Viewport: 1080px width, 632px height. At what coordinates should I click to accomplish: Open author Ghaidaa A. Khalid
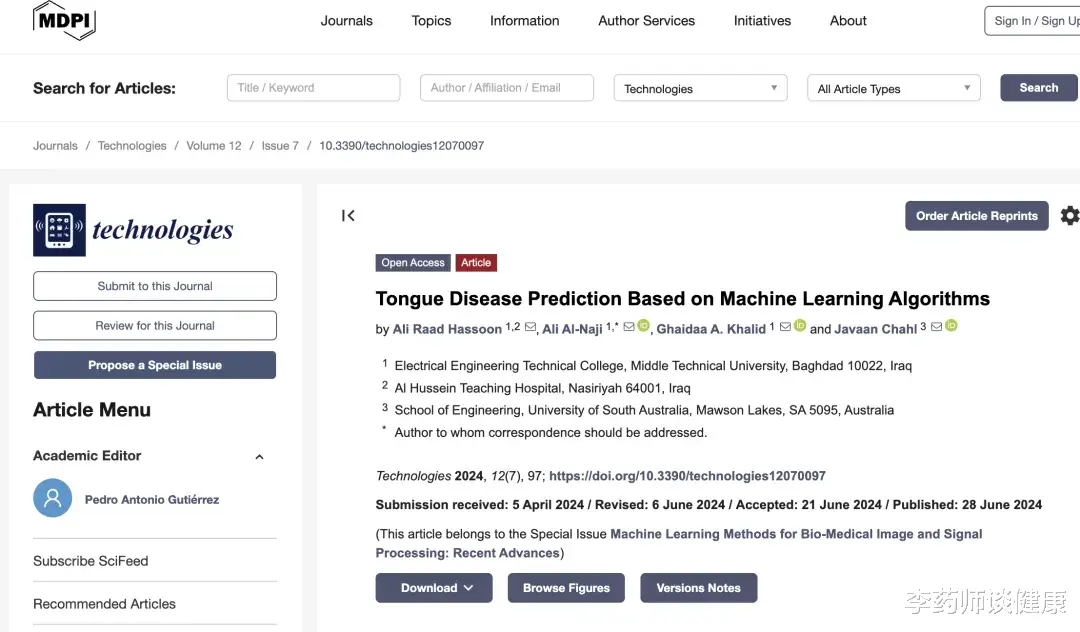coord(711,329)
